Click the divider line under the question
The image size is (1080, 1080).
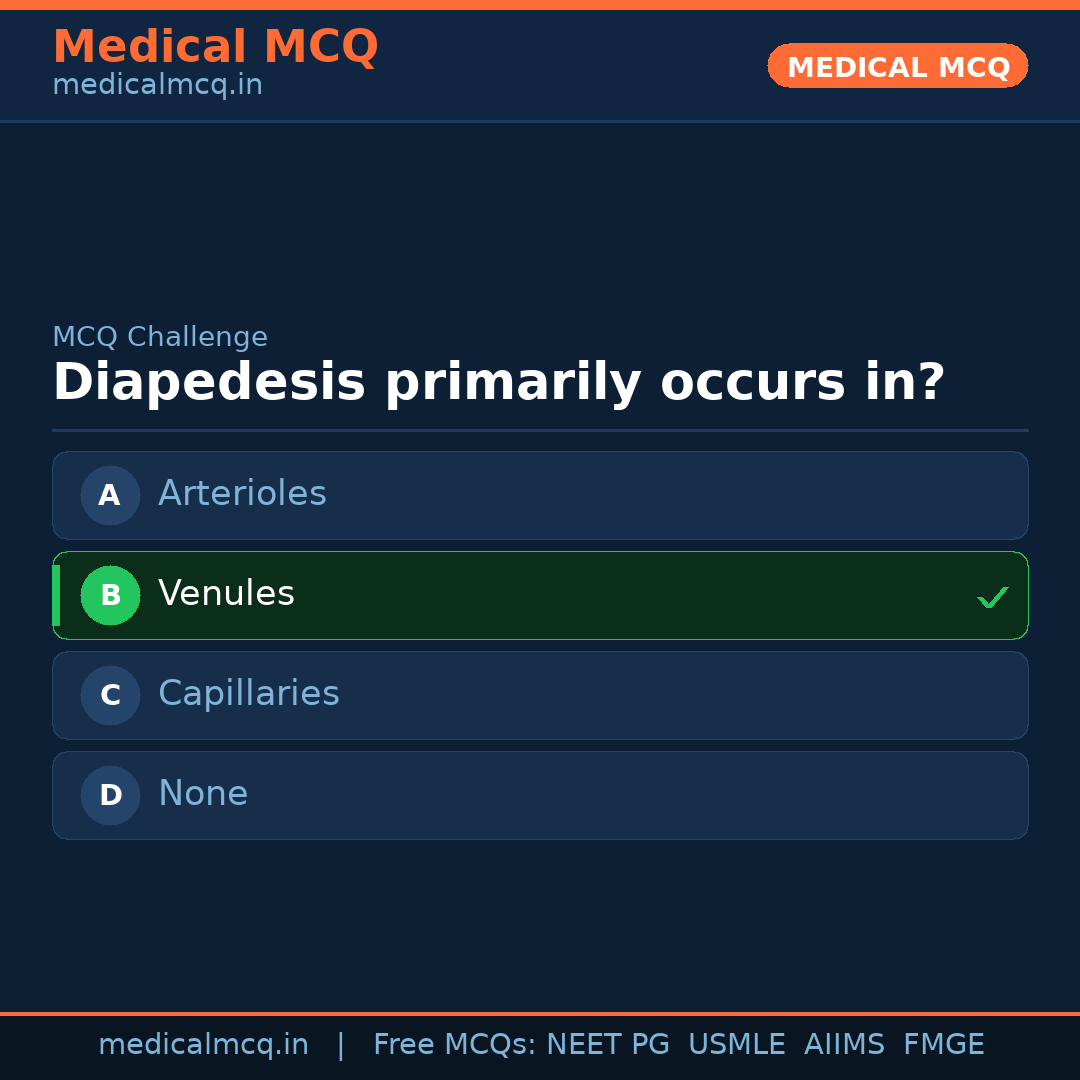click(x=540, y=431)
